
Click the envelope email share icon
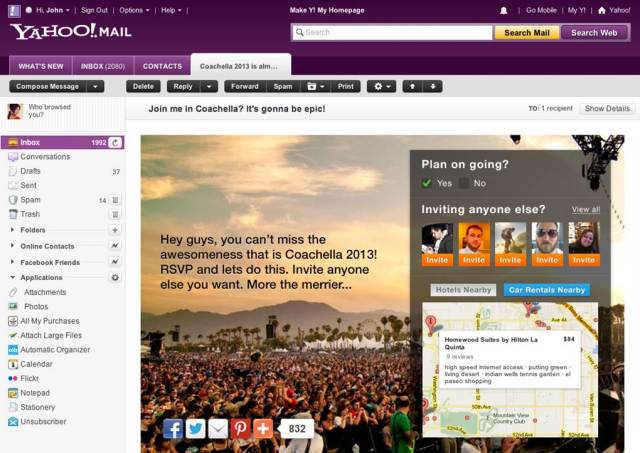(218, 429)
